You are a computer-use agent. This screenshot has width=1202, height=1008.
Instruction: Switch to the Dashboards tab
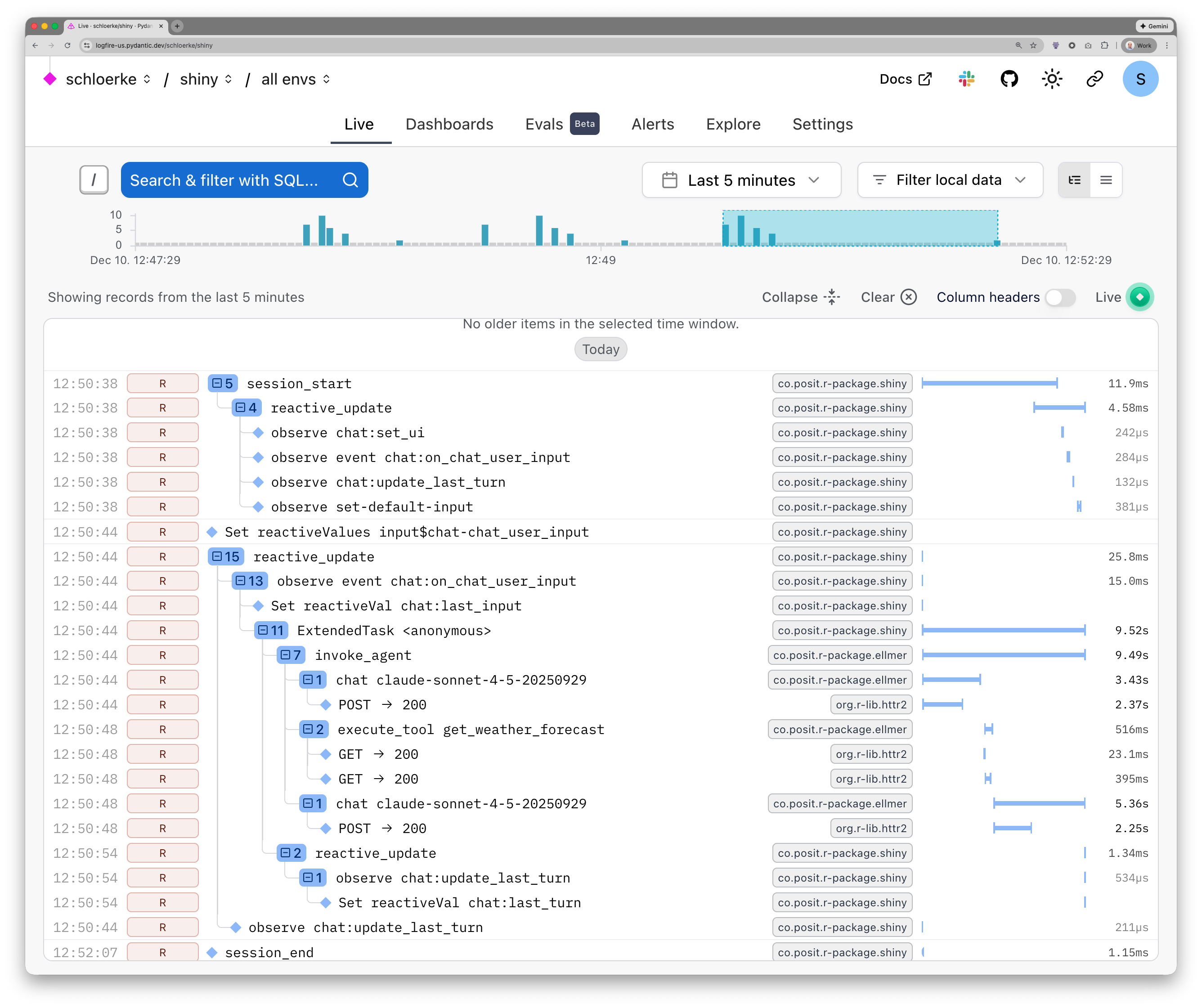click(449, 124)
